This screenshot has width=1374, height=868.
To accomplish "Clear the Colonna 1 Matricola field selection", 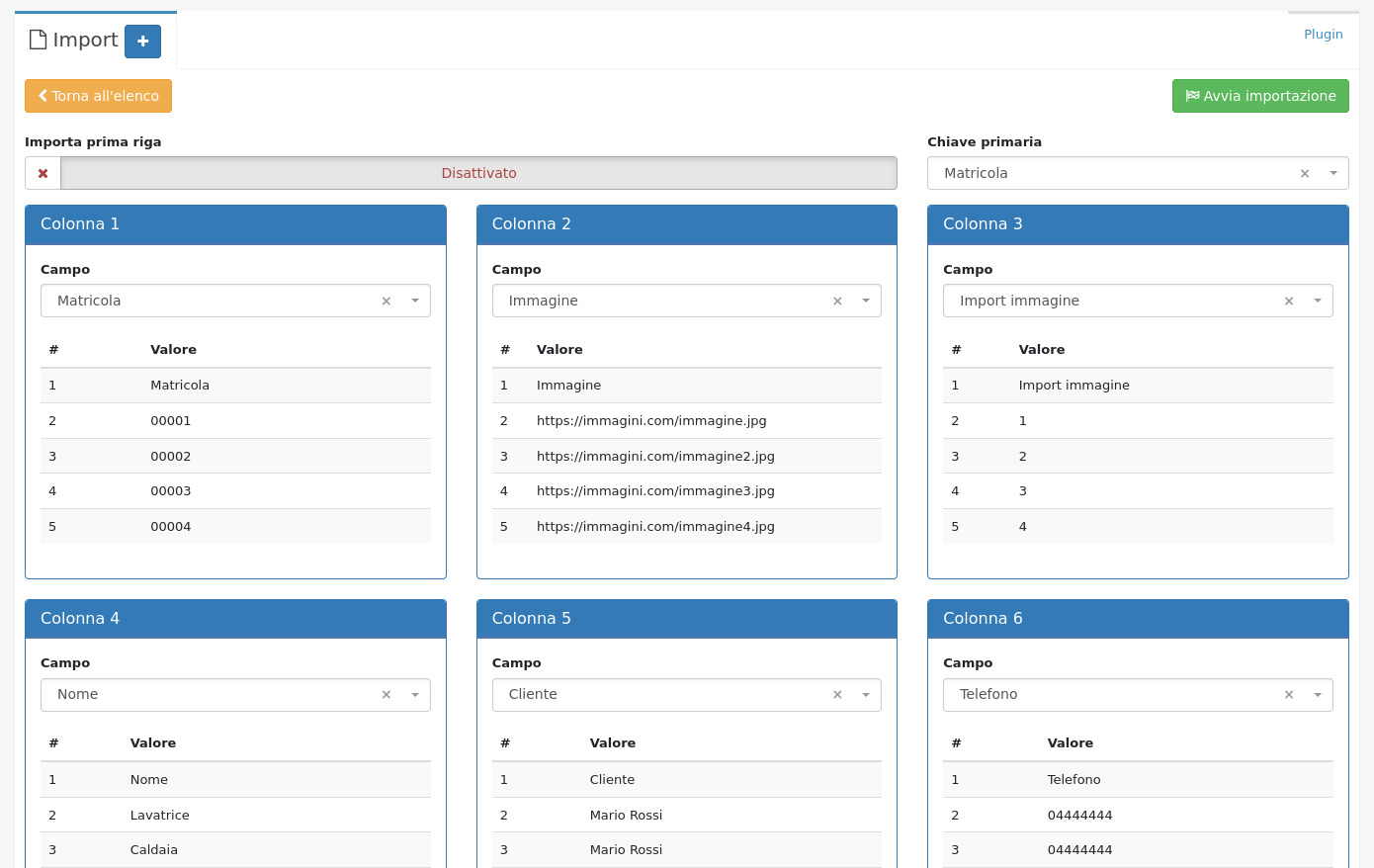I will pos(386,302).
